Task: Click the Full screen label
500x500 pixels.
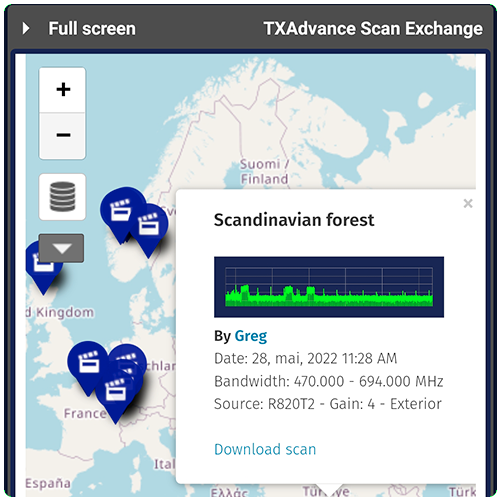Action: [92, 28]
